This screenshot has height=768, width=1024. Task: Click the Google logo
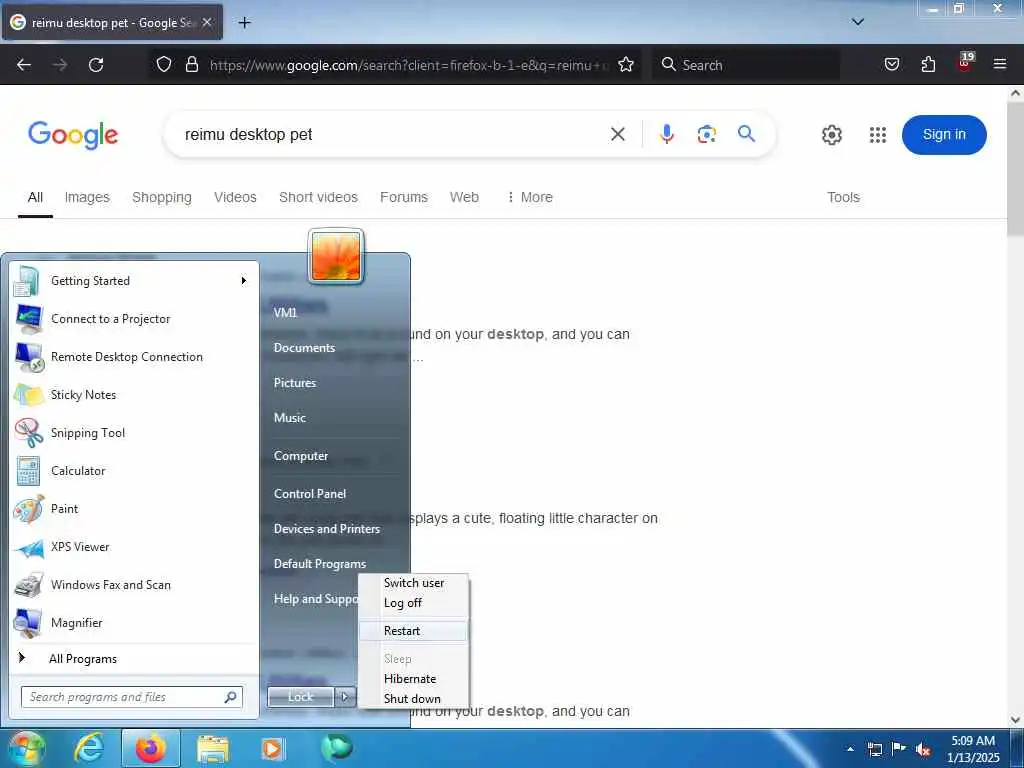pos(73,135)
